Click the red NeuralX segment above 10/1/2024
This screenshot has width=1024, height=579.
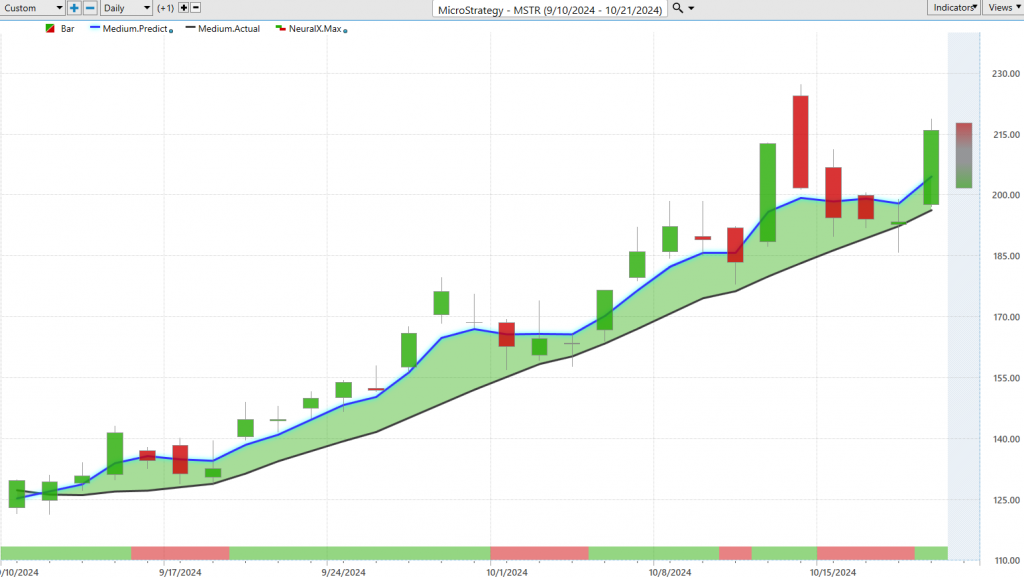(x=539, y=554)
